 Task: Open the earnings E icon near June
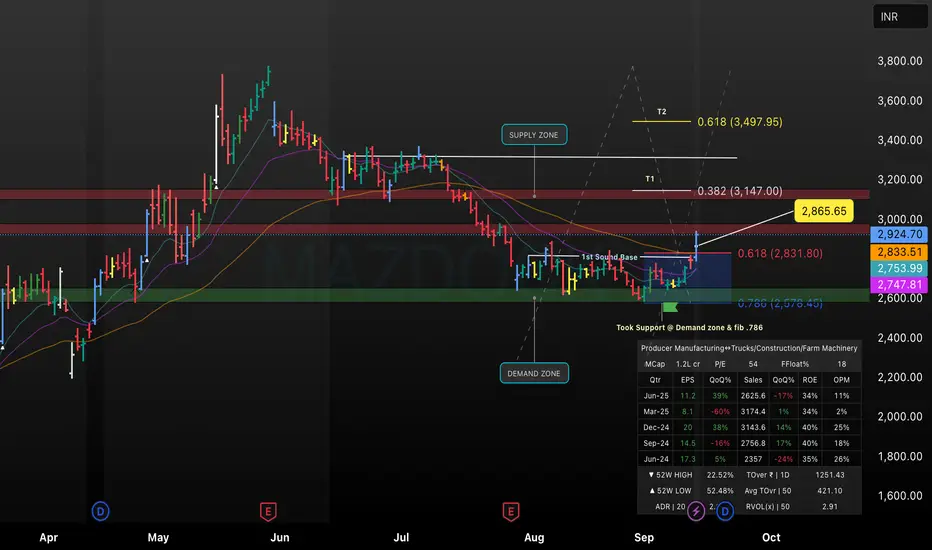[x=268, y=511]
